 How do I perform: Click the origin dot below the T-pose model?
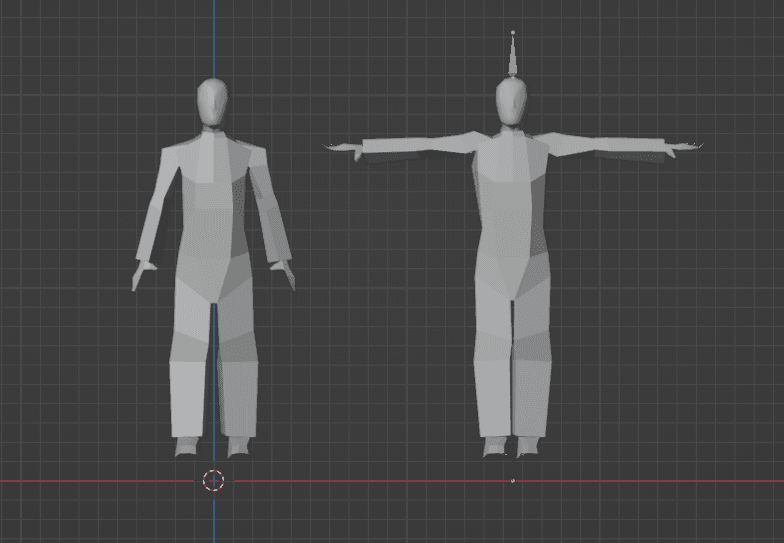click(x=512, y=481)
